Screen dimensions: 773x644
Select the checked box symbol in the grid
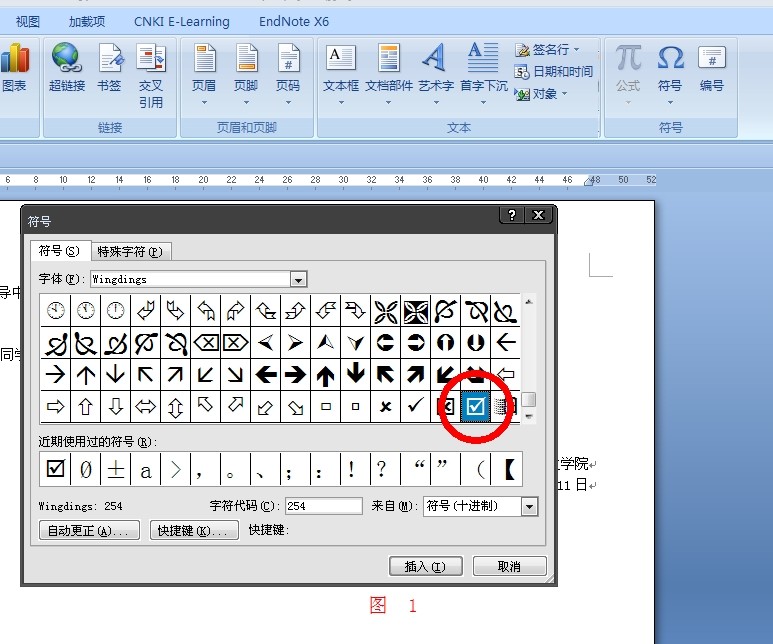point(475,406)
